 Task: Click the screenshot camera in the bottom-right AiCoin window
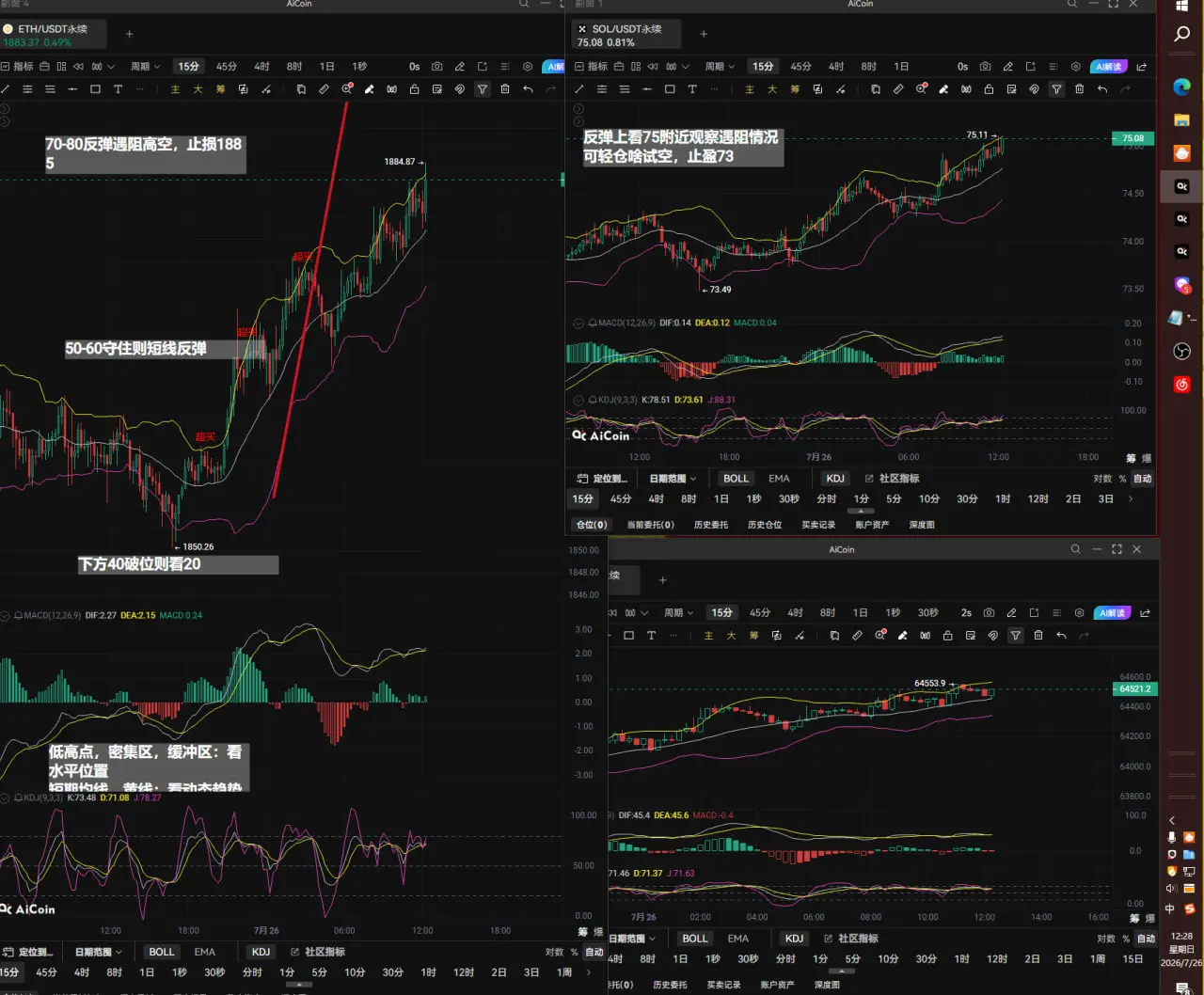click(x=989, y=613)
